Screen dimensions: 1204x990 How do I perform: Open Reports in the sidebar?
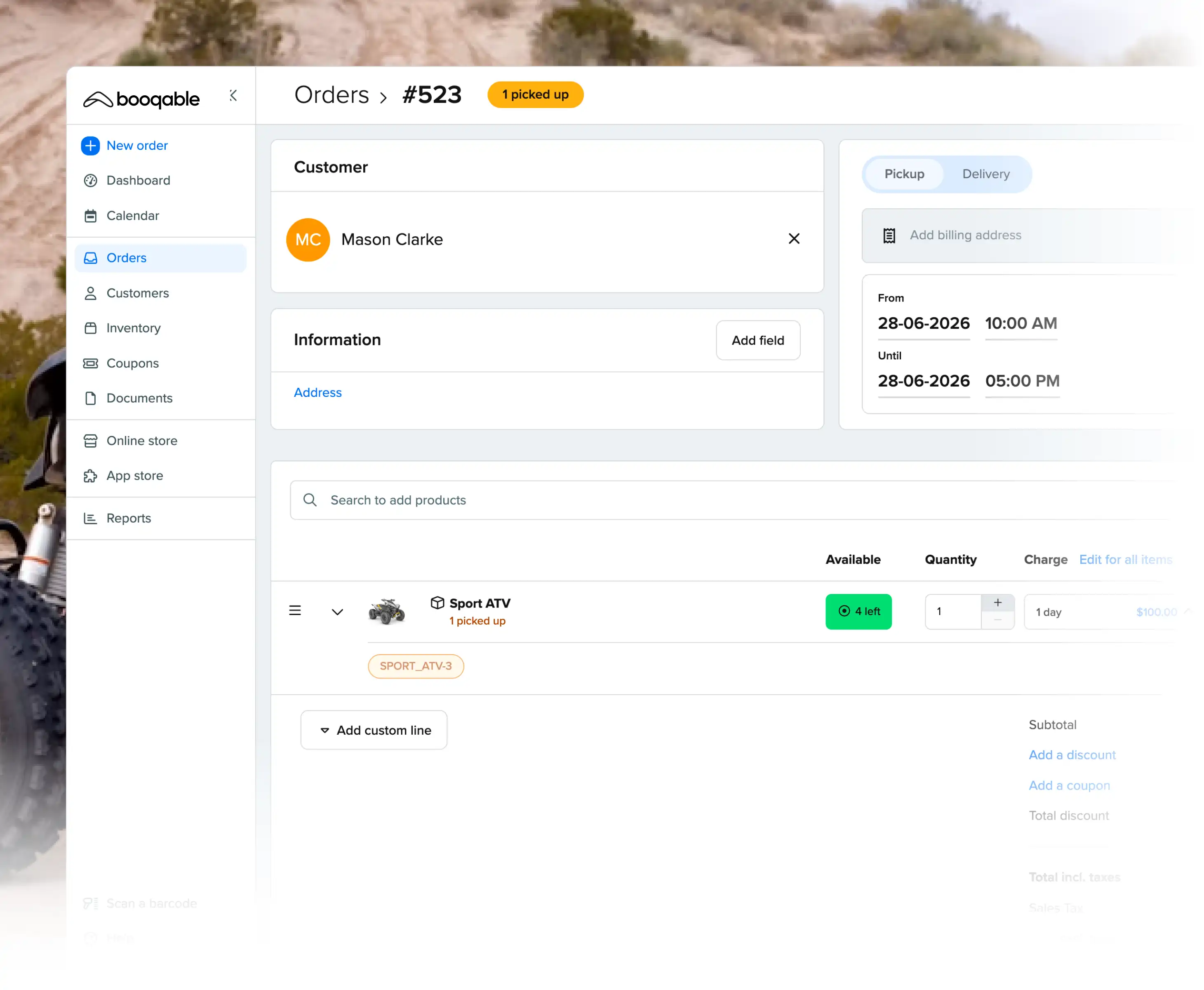pyautogui.click(x=128, y=519)
